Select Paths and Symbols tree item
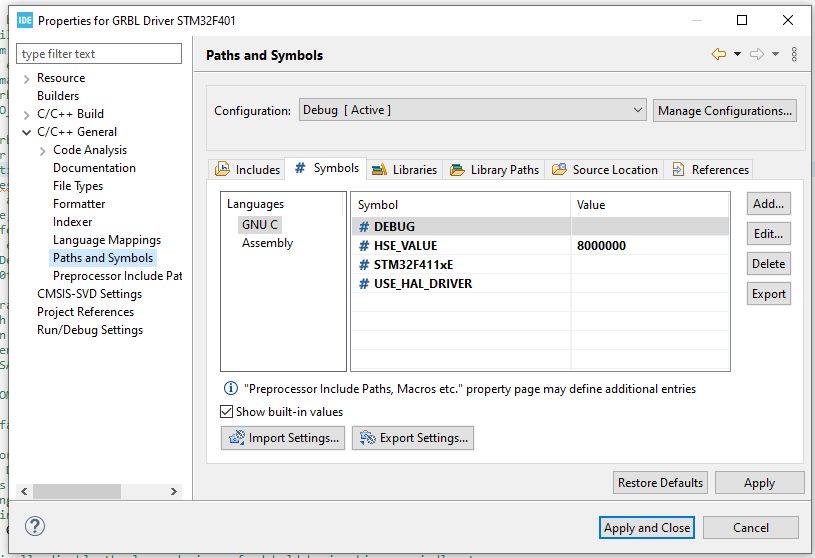 [x=103, y=258]
